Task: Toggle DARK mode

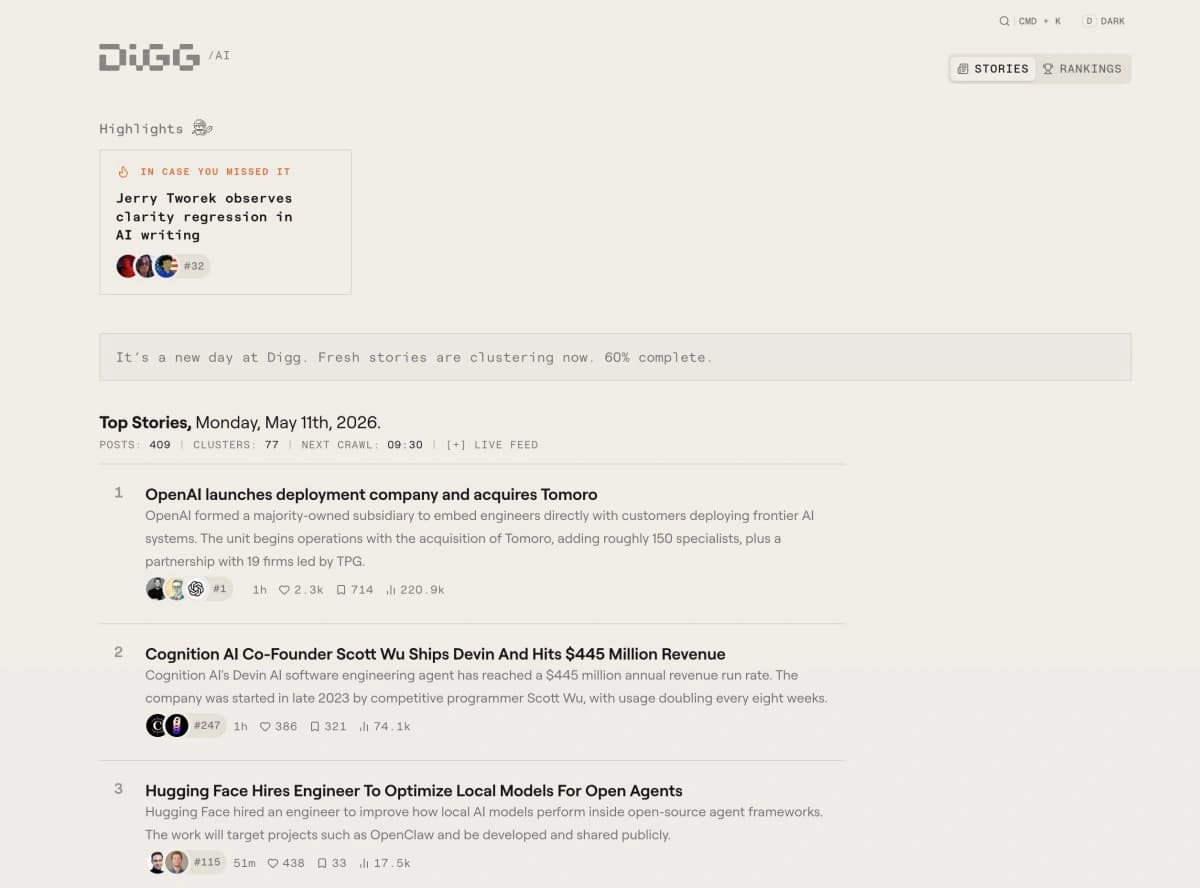Action: tap(1105, 21)
